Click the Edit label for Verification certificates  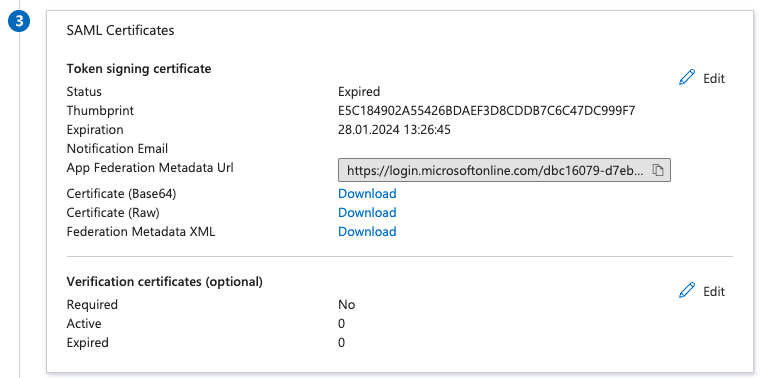pyautogui.click(x=714, y=291)
